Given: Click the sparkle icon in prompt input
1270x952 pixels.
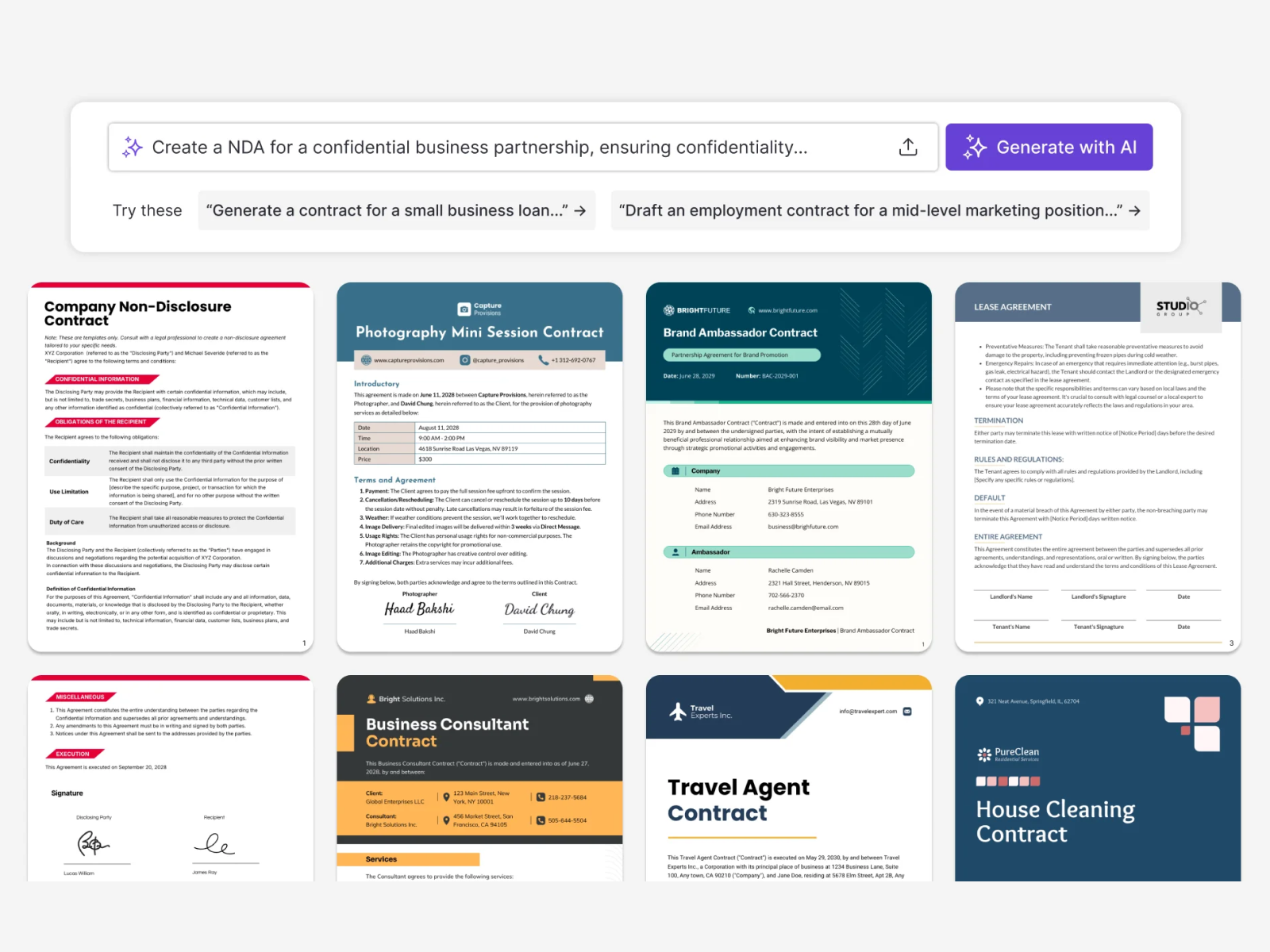Looking at the screenshot, I should (133, 148).
